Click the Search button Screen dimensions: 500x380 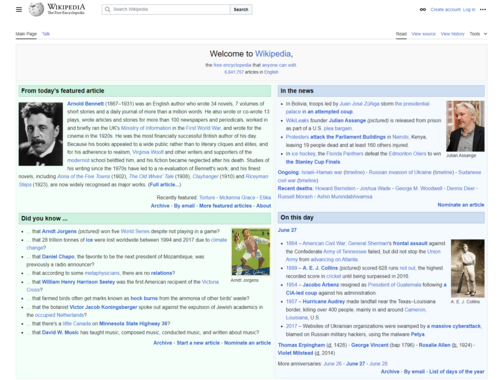[241, 9]
